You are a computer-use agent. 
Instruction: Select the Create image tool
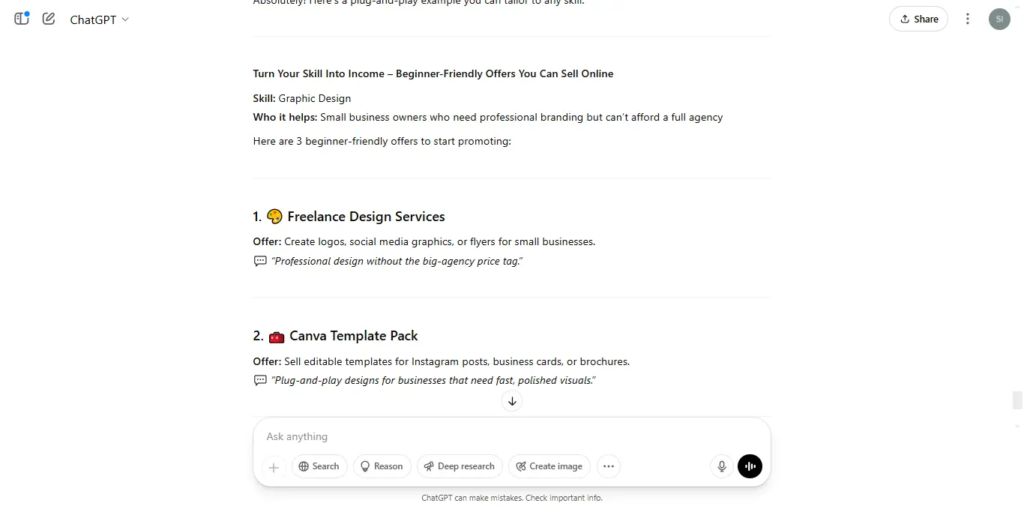549,467
